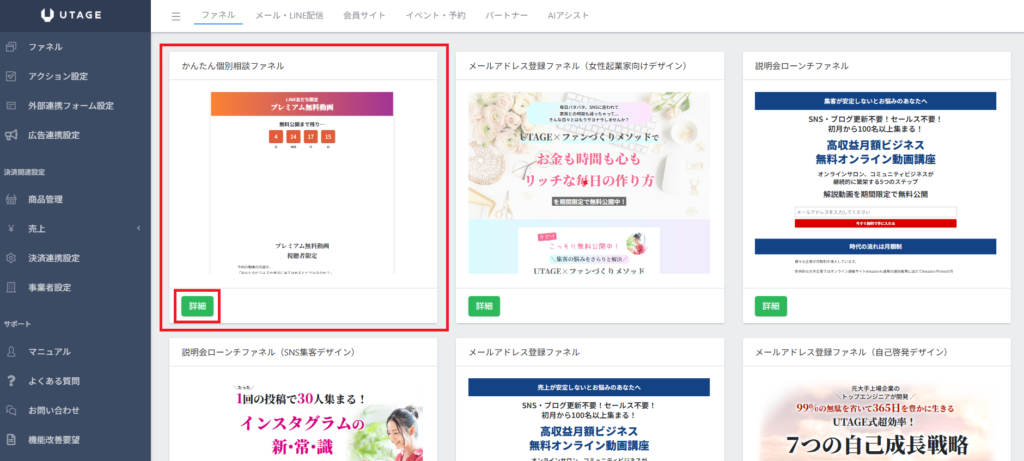1024x461 pixels.
Task: Click the 広告連携設定 megaphone icon
Action: tap(11, 135)
